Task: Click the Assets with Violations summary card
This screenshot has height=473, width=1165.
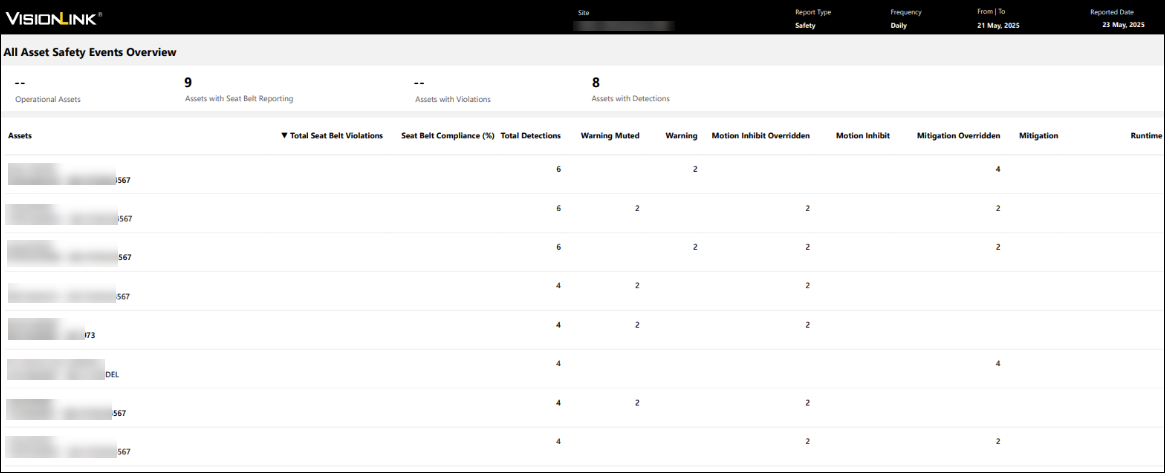Action: click(x=452, y=91)
